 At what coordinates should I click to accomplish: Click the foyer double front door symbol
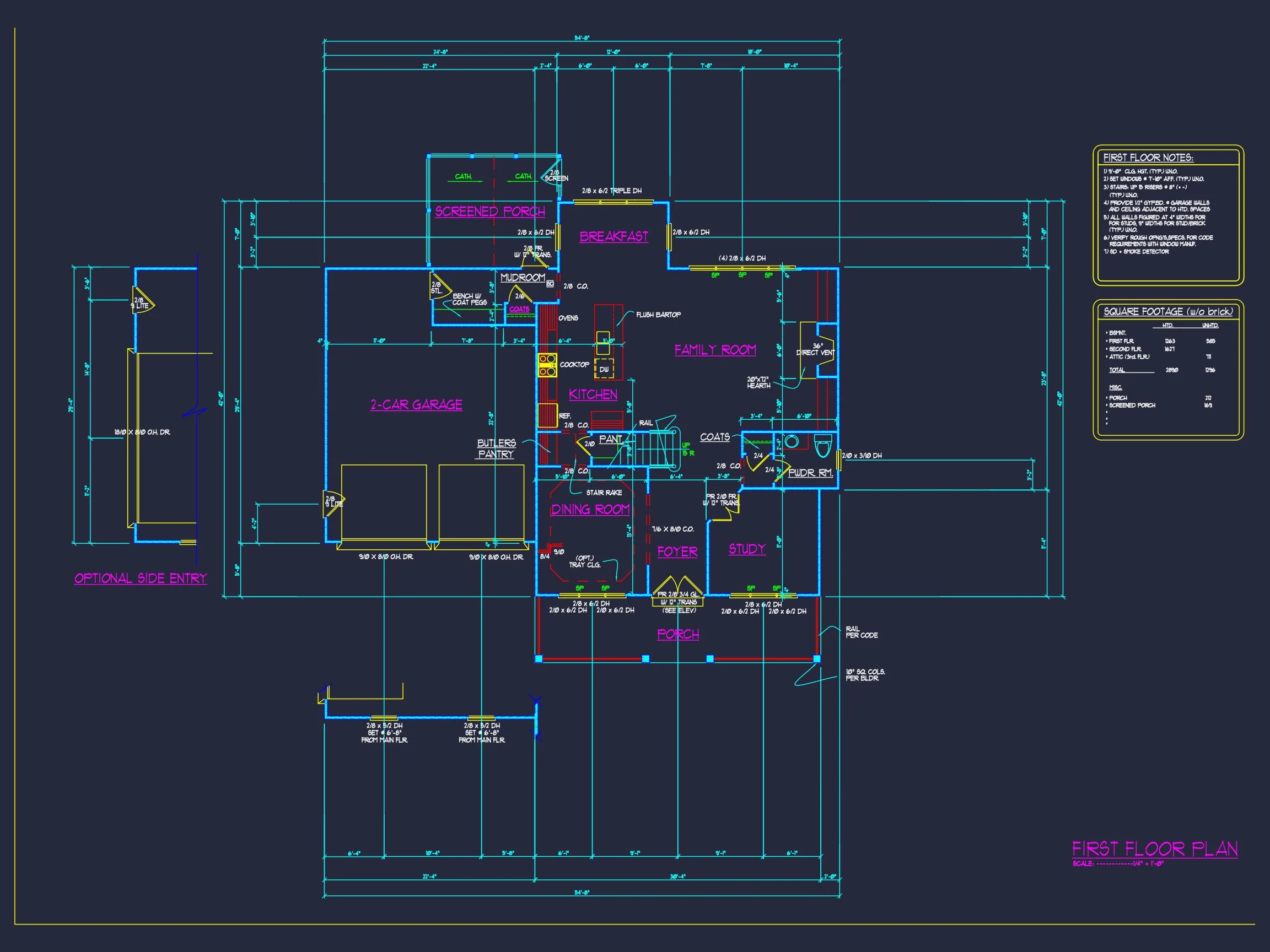(677, 586)
